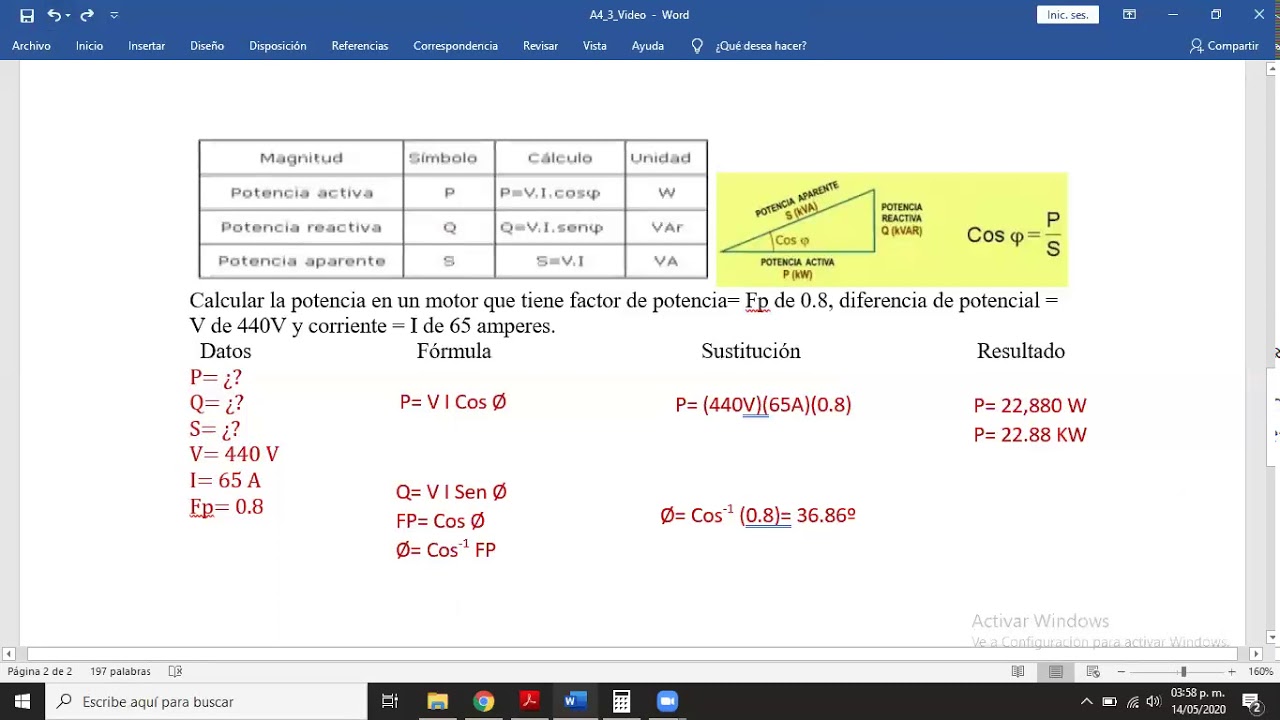The height and width of the screenshot is (720, 1280).
Task: Click the spelling proofing status icon
Action: (x=175, y=672)
